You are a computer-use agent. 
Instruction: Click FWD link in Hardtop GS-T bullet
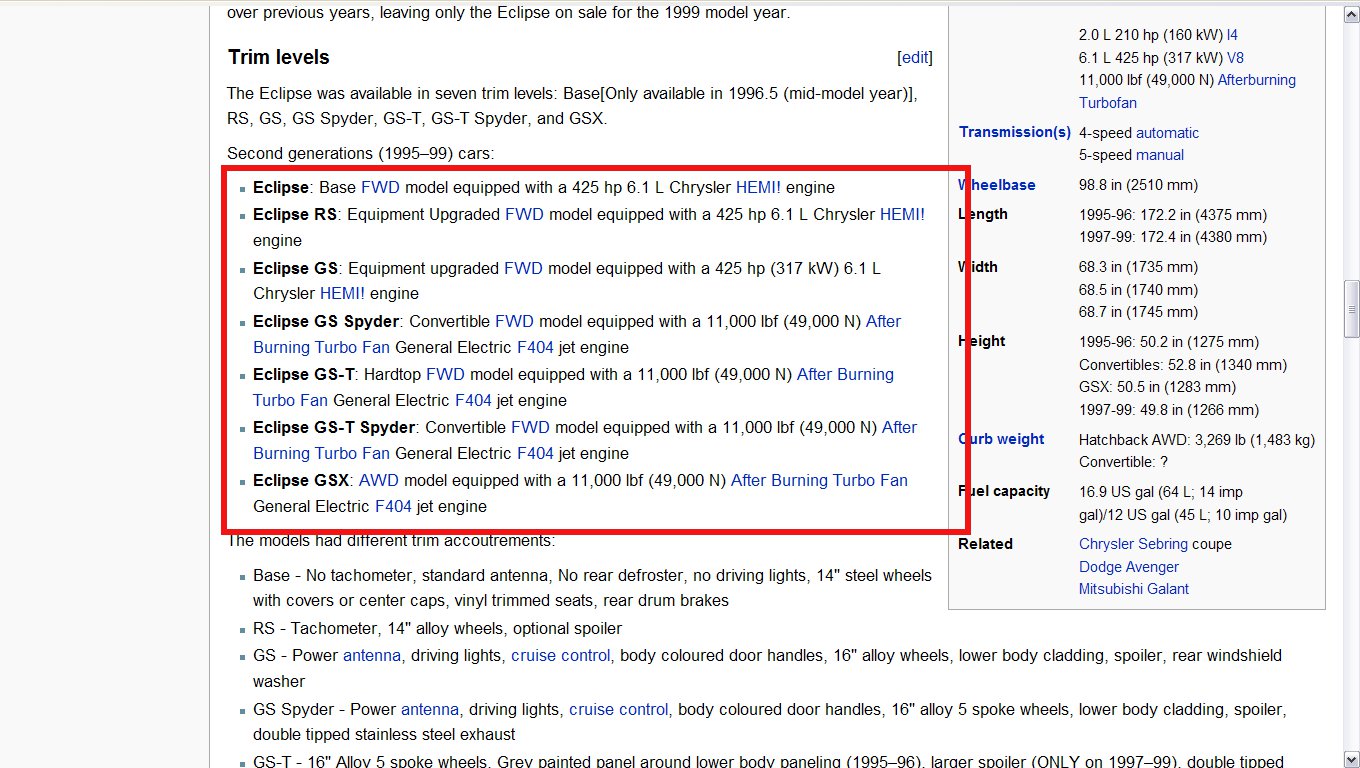[x=446, y=374]
